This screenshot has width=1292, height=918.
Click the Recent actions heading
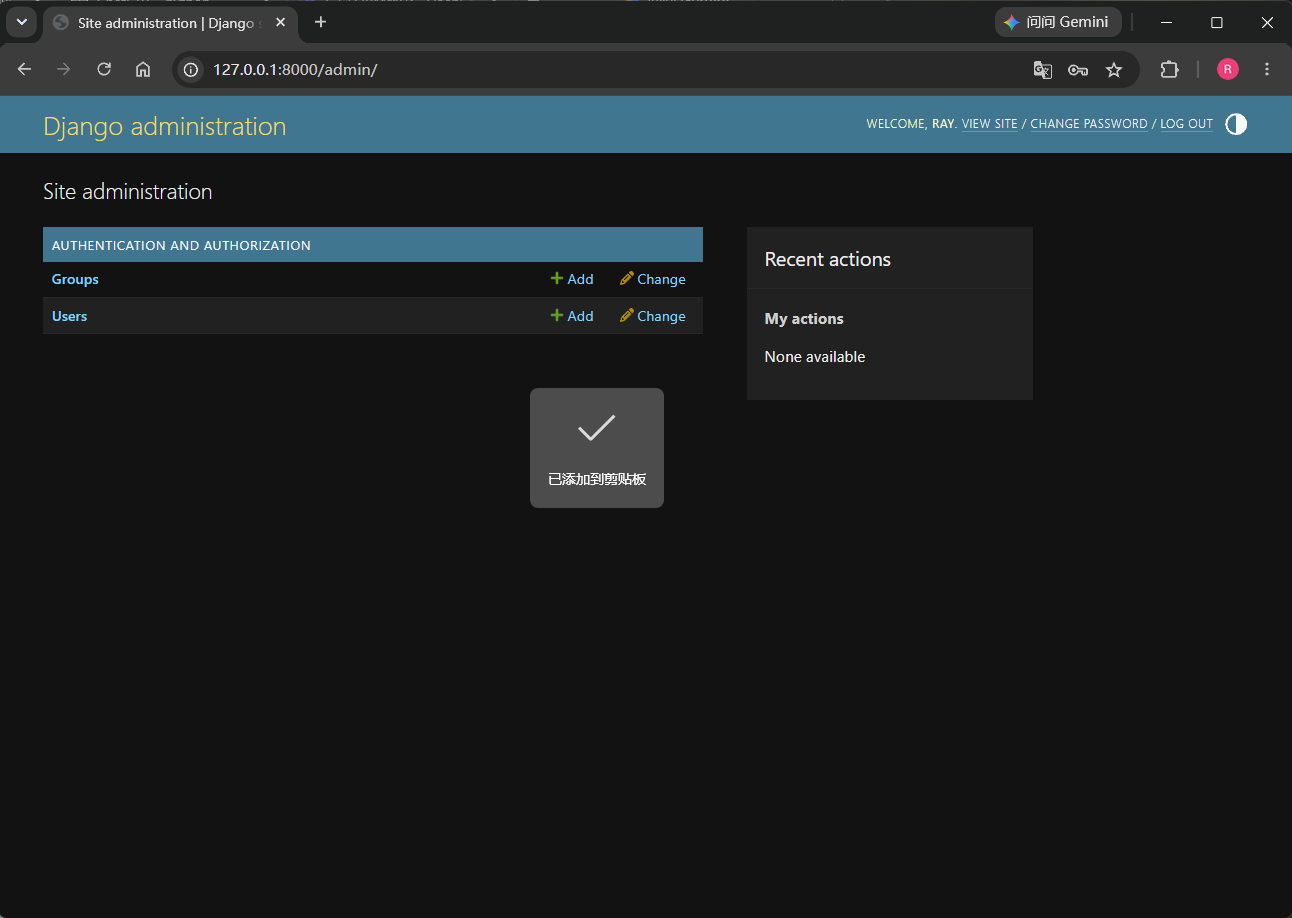[x=828, y=259]
